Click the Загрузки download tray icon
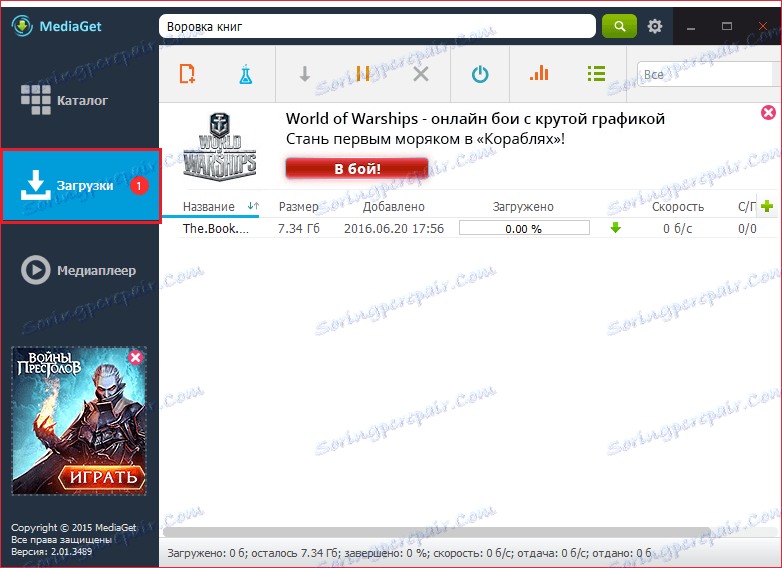The height and width of the screenshot is (568, 782). (x=35, y=185)
